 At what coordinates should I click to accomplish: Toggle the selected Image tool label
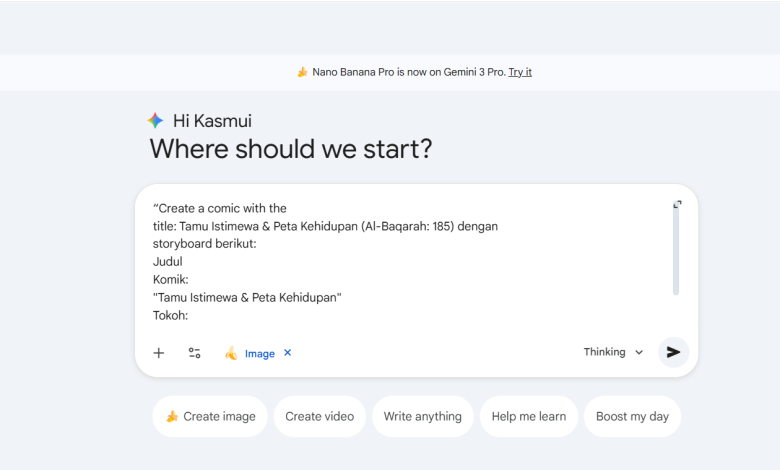click(259, 353)
